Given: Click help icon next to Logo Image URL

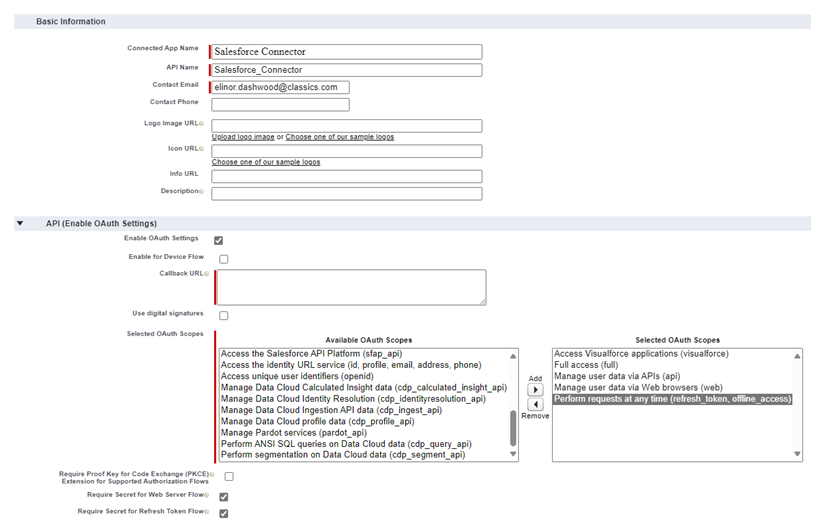Looking at the screenshot, I should click(x=202, y=124).
